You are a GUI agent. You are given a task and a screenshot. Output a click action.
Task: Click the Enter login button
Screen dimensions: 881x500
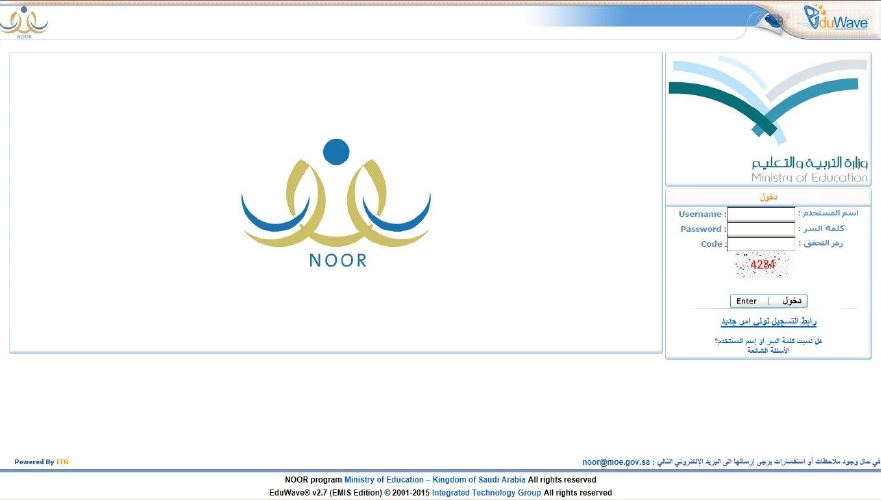coord(769,301)
